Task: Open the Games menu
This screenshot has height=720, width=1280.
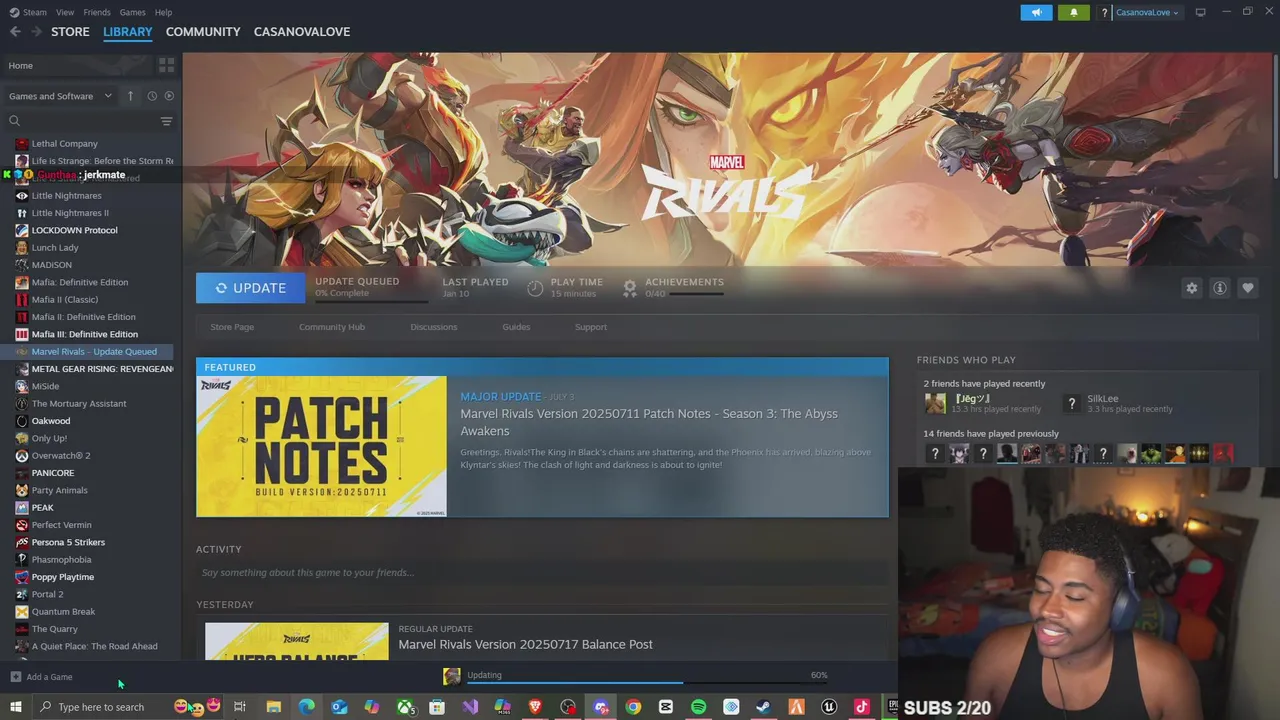Action: click(132, 12)
